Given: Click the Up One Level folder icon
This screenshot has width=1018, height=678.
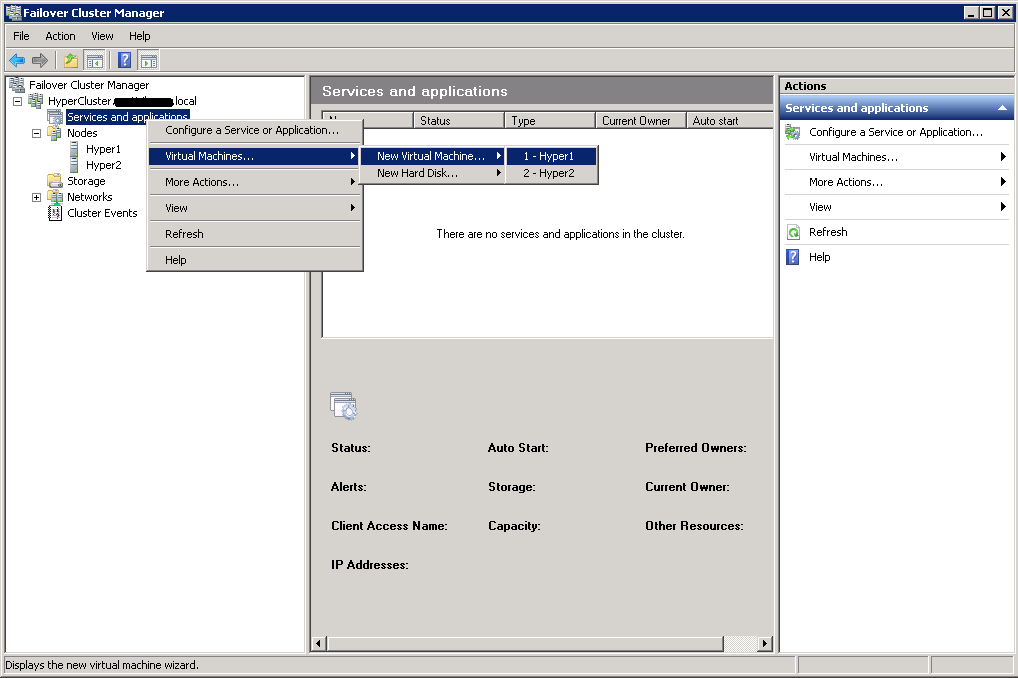Looking at the screenshot, I should click(71, 60).
